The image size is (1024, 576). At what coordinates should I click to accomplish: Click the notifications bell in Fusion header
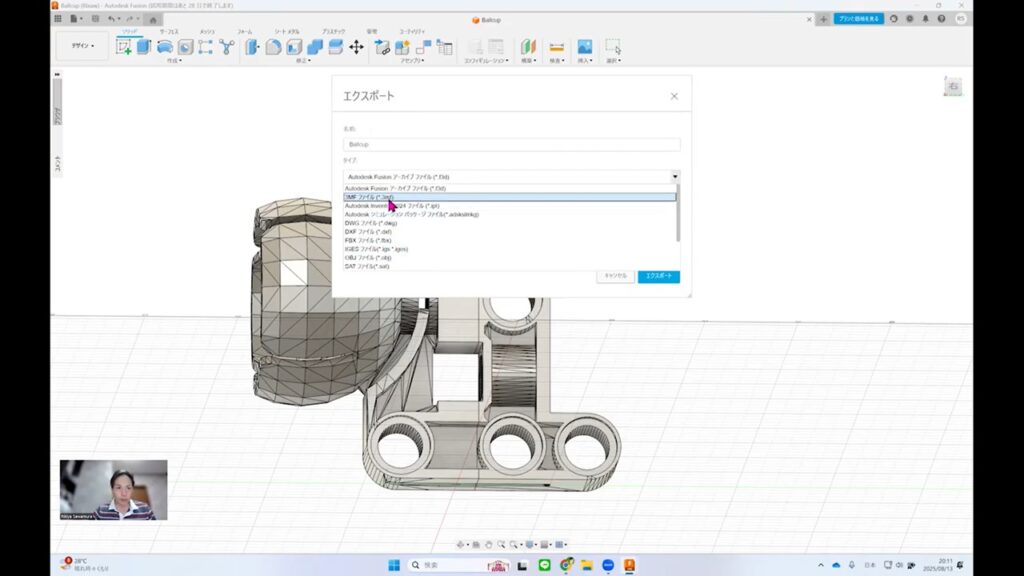(x=925, y=19)
